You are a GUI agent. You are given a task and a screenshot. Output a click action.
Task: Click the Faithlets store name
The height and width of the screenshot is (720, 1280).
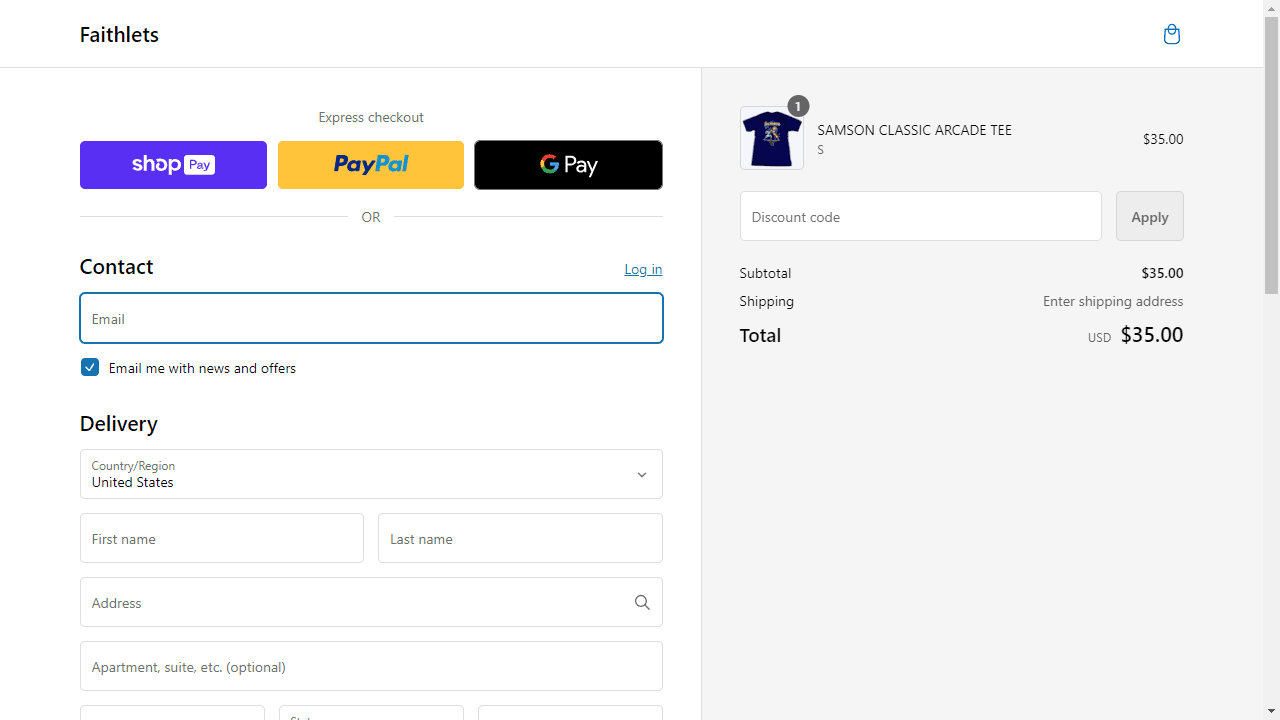[x=119, y=34]
